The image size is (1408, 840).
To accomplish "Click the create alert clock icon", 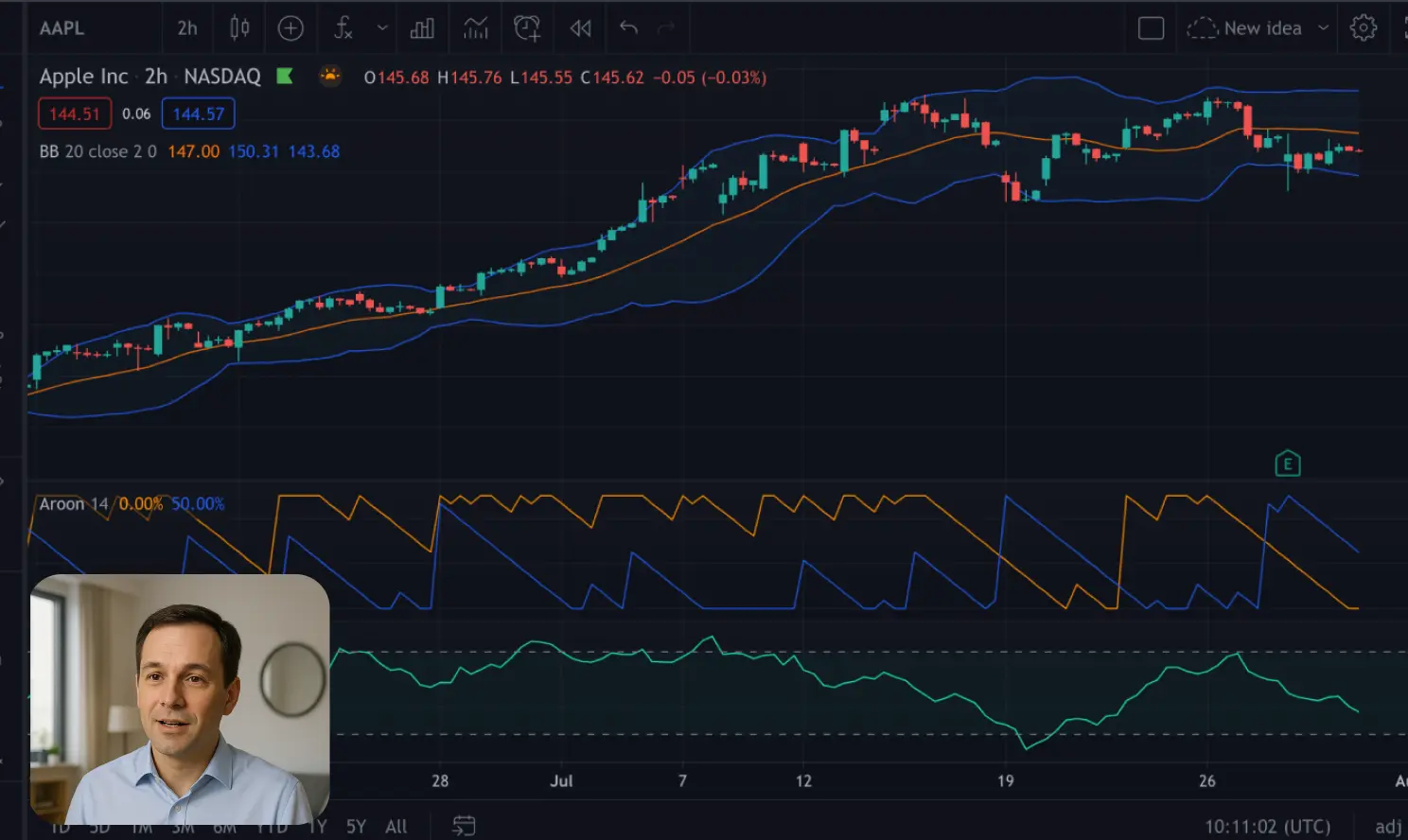I will (527, 28).
